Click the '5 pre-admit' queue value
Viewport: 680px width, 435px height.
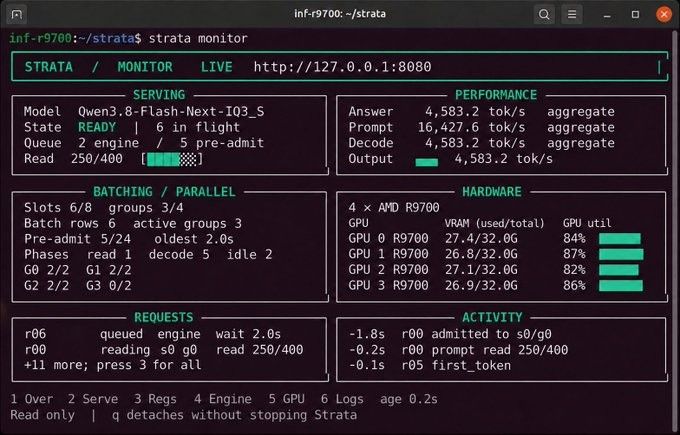tap(222, 143)
